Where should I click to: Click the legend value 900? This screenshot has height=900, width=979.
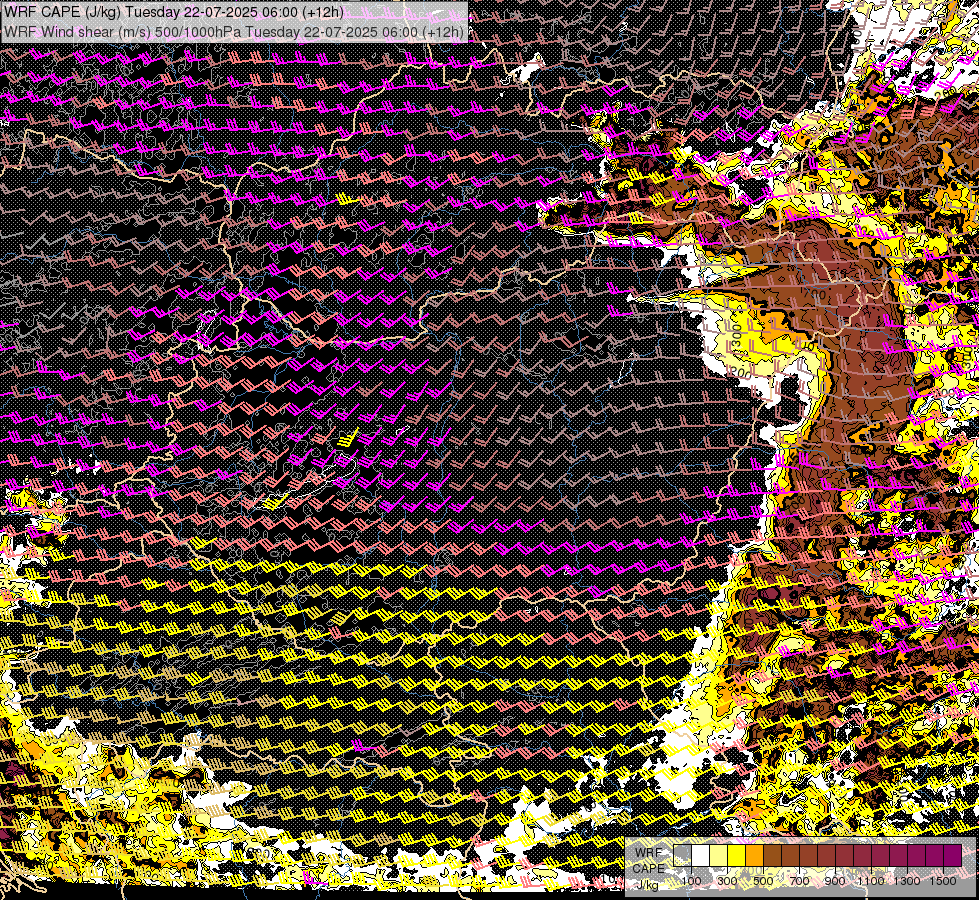pos(835,881)
